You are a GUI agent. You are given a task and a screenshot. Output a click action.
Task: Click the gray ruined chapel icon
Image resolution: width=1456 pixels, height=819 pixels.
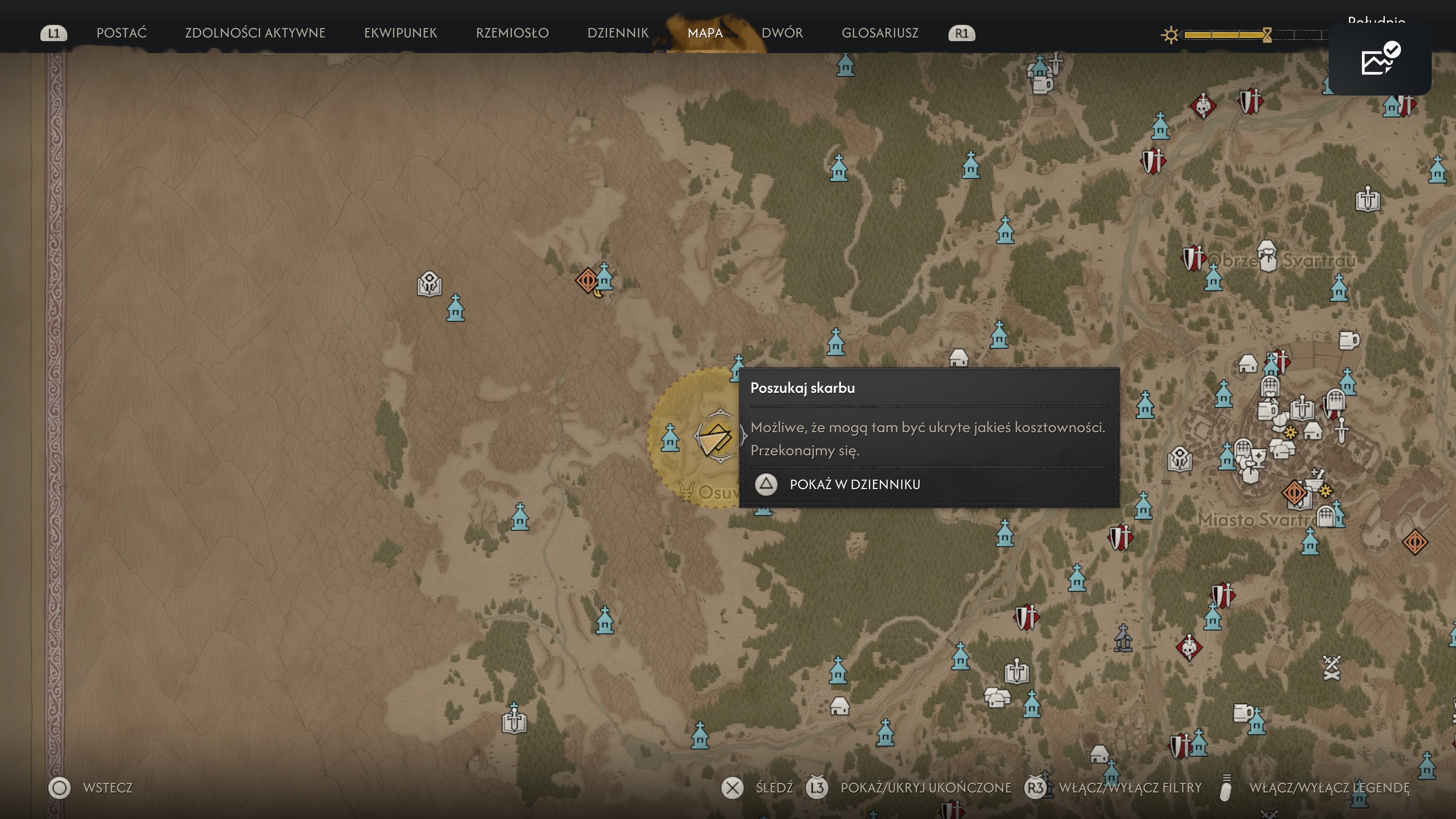tap(1123, 639)
